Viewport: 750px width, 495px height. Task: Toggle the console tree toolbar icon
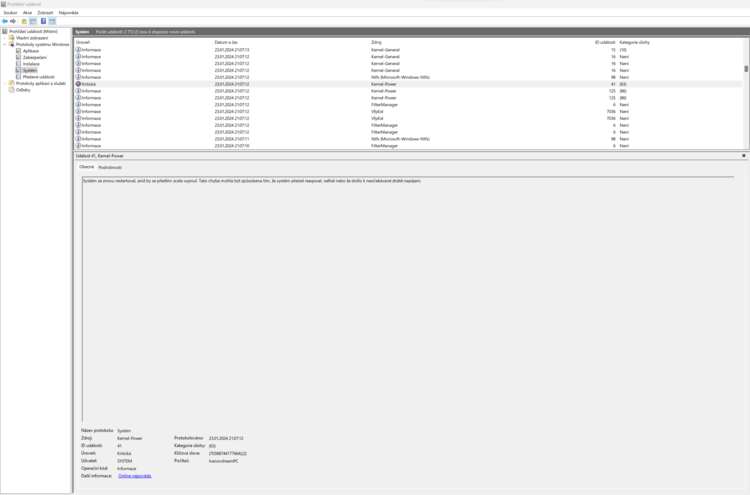33,21
